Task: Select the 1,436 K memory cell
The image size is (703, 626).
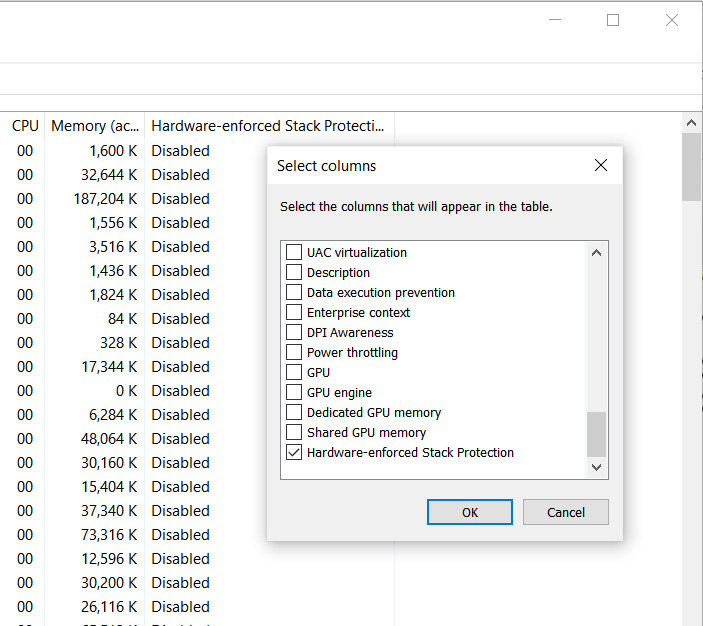Action: click(x=113, y=271)
